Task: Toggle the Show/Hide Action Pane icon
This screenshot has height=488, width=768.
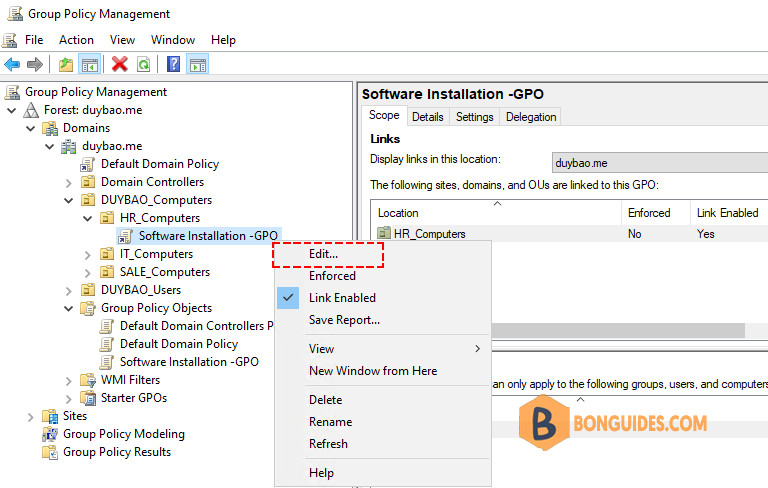Action: click(x=198, y=64)
